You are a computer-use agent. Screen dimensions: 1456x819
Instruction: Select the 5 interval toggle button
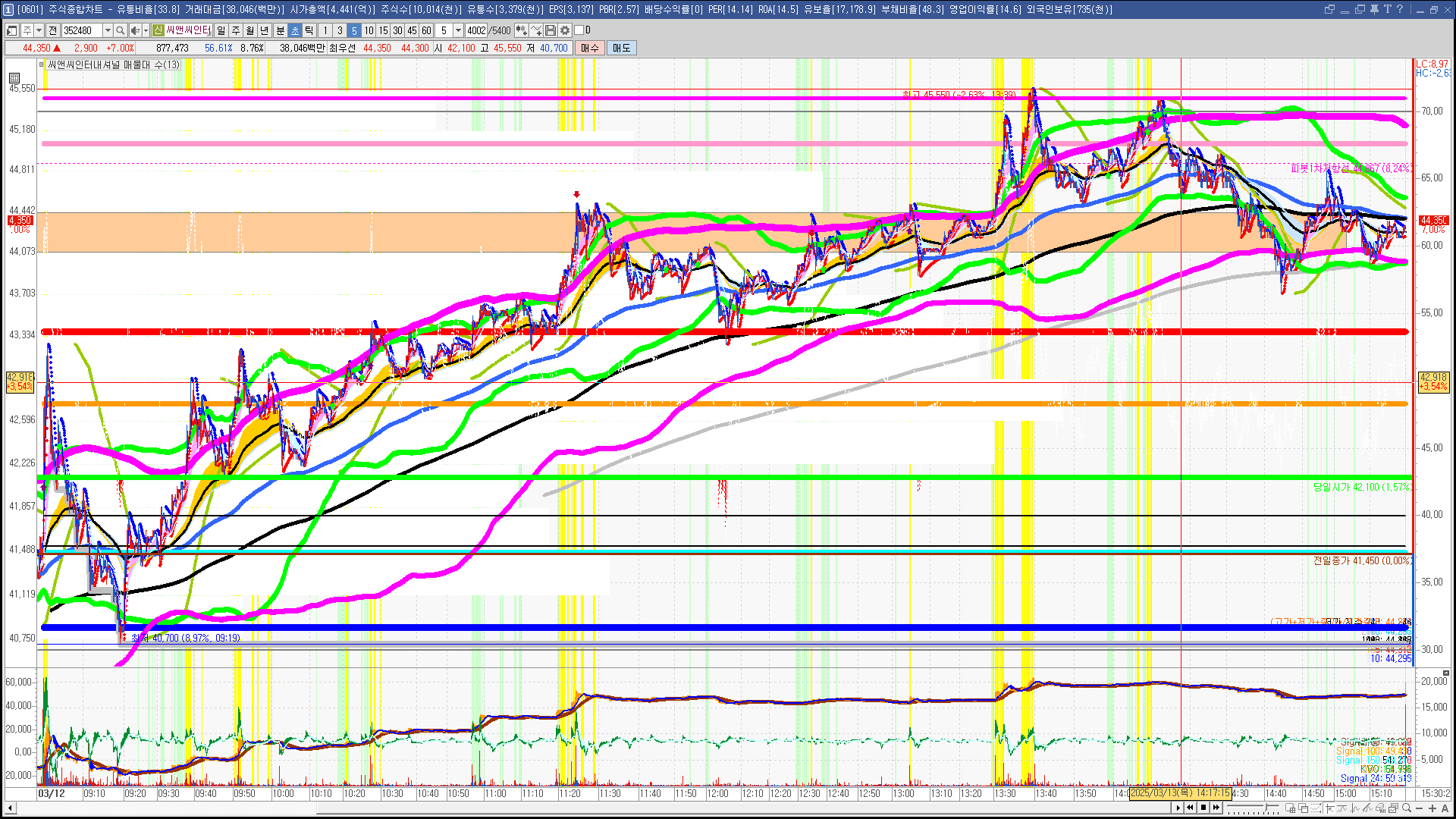(353, 30)
